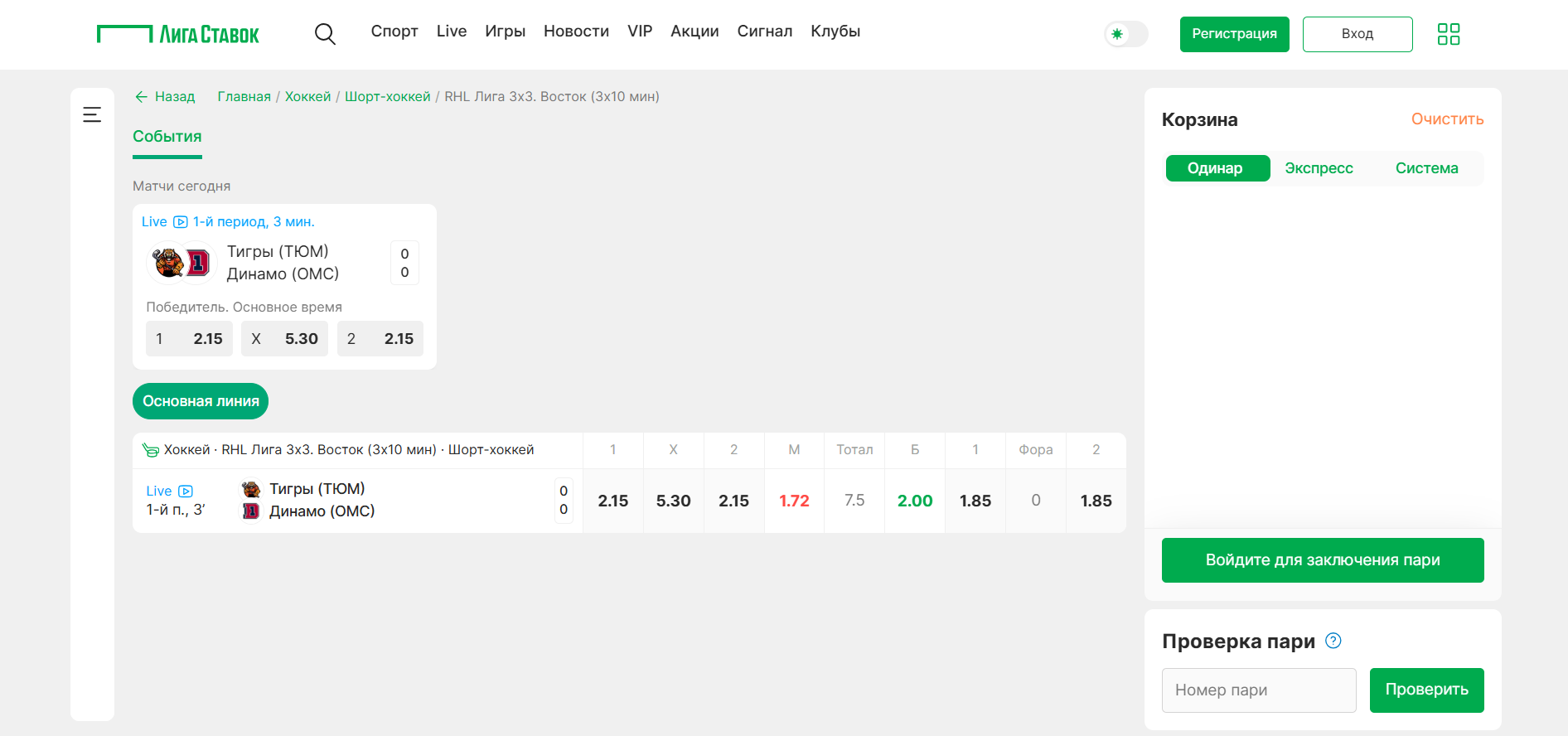Toggle the light/dark theme switch

click(1125, 34)
